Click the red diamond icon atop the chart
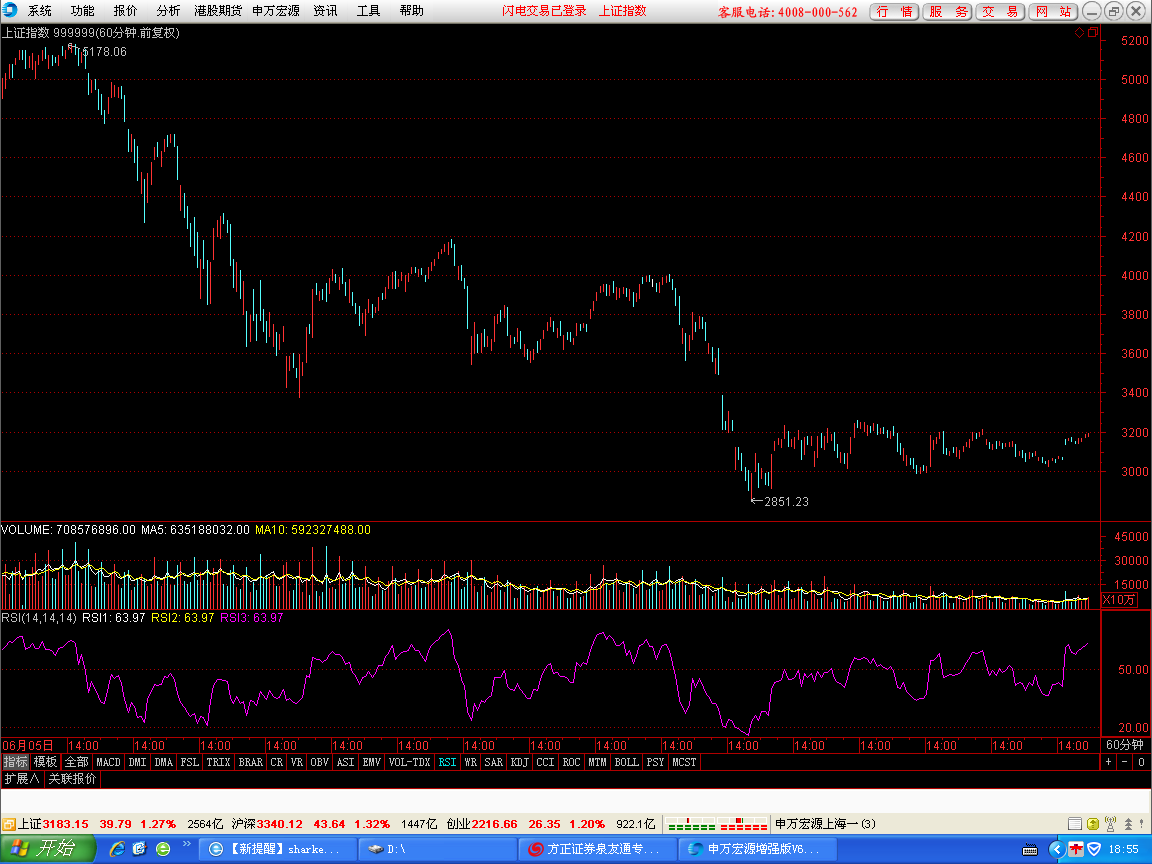 [1079, 32]
